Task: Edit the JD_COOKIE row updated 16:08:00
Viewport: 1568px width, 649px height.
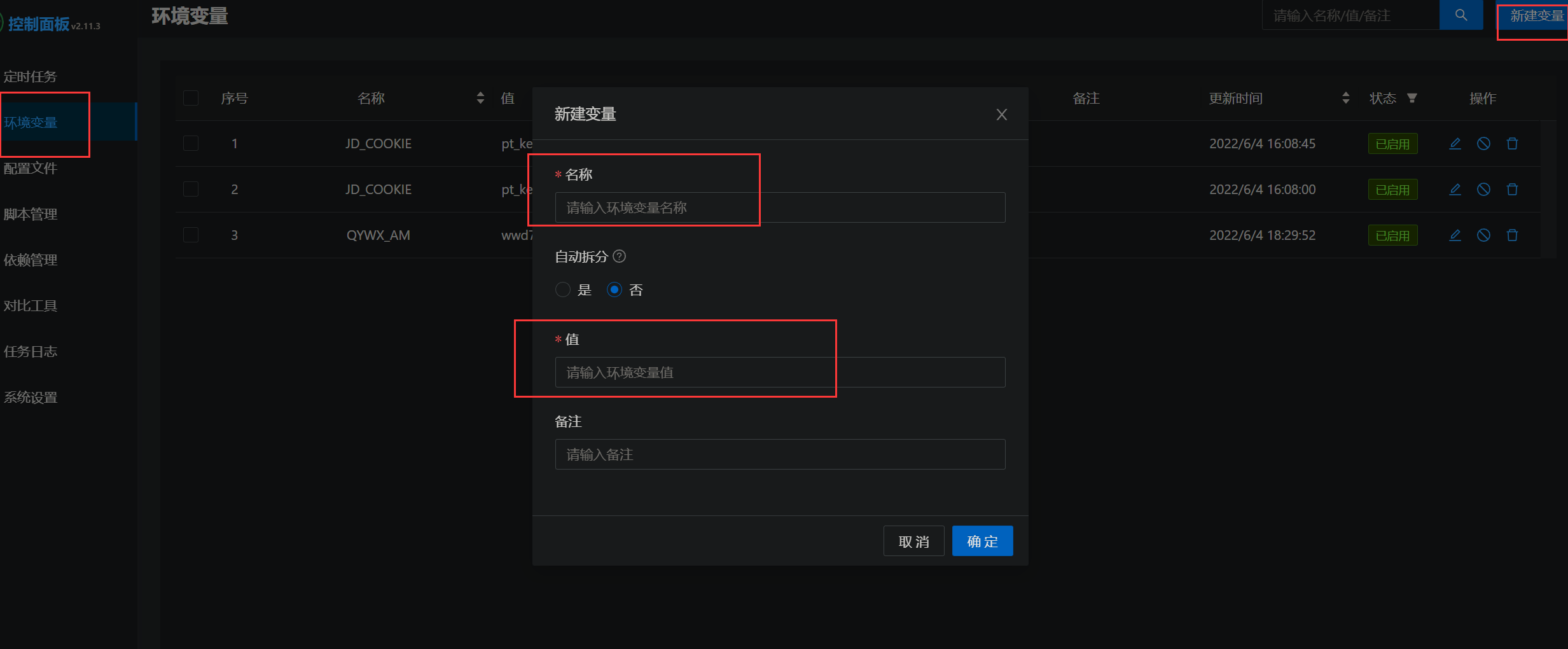Action: click(1455, 190)
